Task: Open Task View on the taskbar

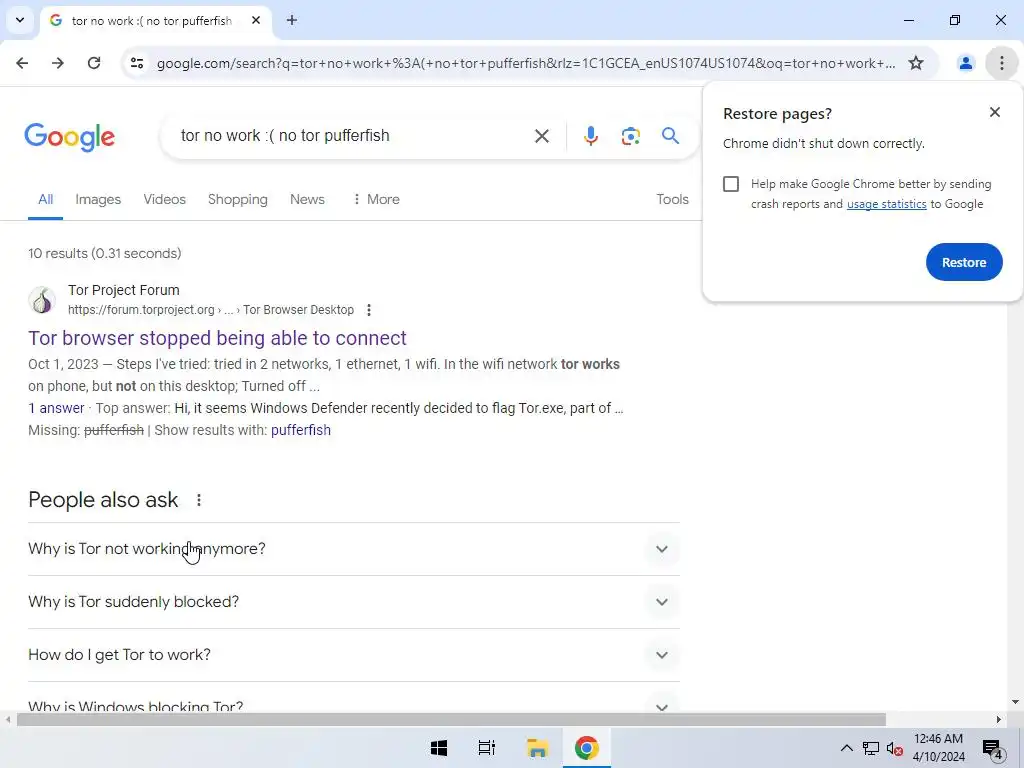Action: click(487, 748)
